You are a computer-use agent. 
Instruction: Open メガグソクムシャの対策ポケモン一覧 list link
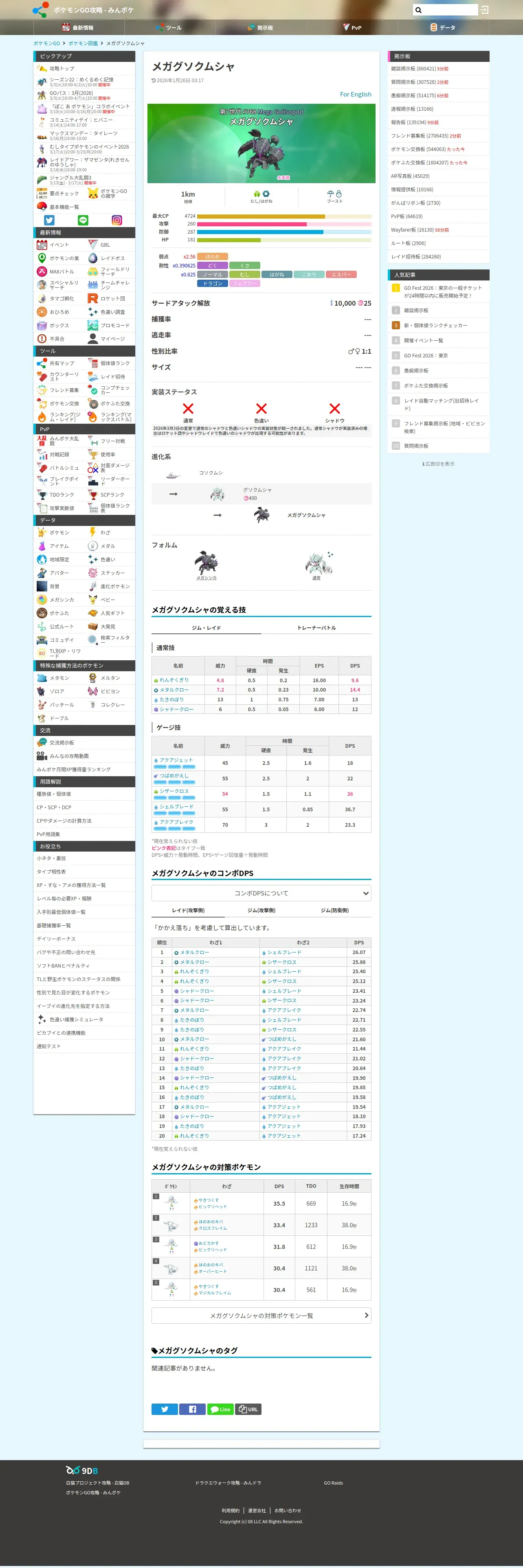coord(261,1316)
